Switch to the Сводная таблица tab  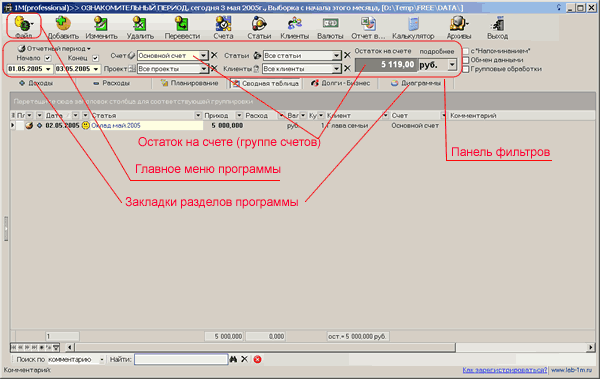[266, 83]
